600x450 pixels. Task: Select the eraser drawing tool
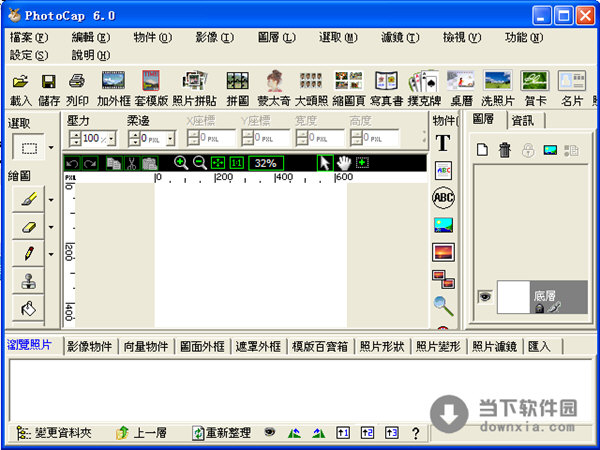[28, 227]
